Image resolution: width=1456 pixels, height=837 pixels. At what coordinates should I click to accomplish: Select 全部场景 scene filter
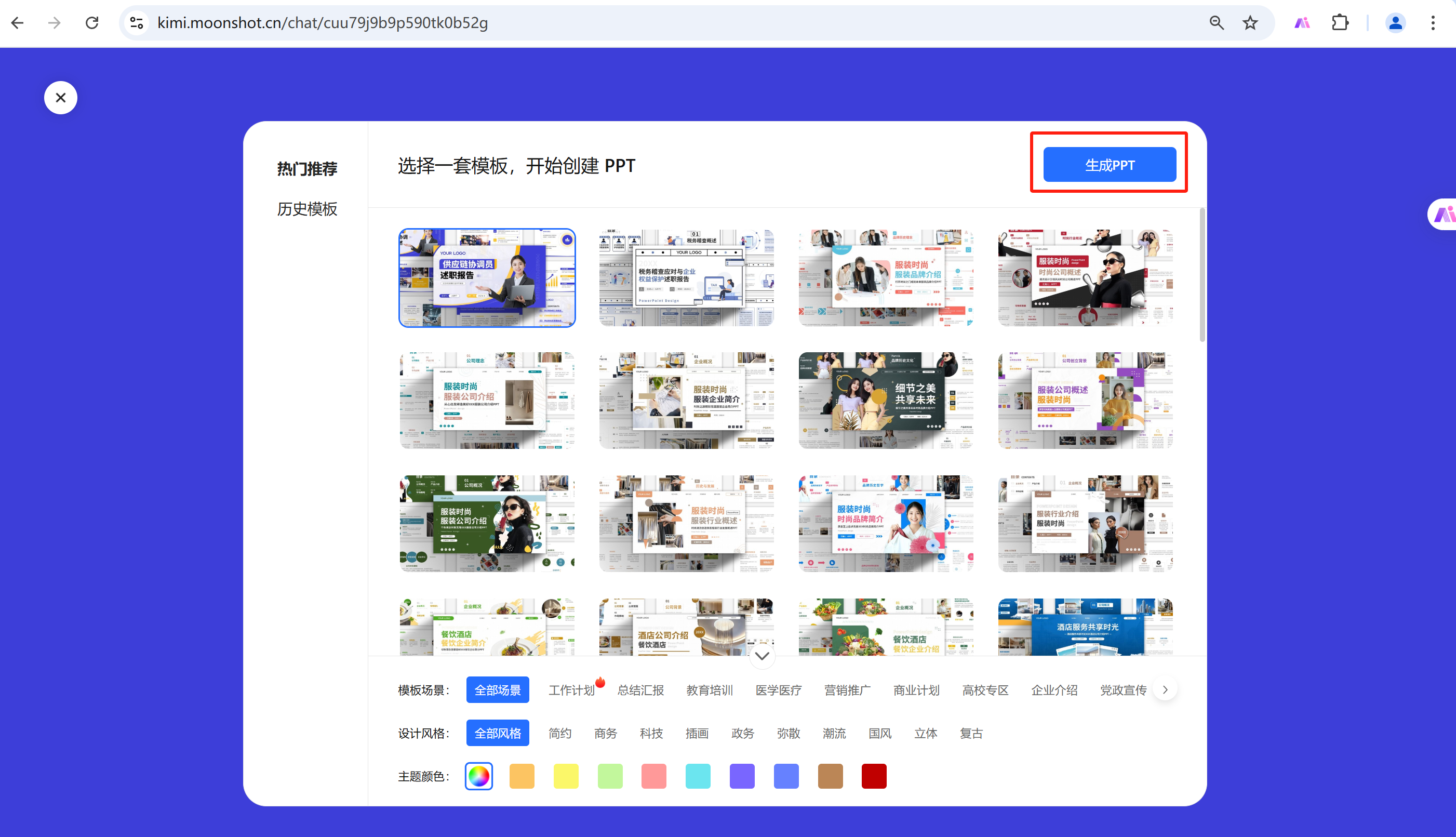click(x=498, y=690)
